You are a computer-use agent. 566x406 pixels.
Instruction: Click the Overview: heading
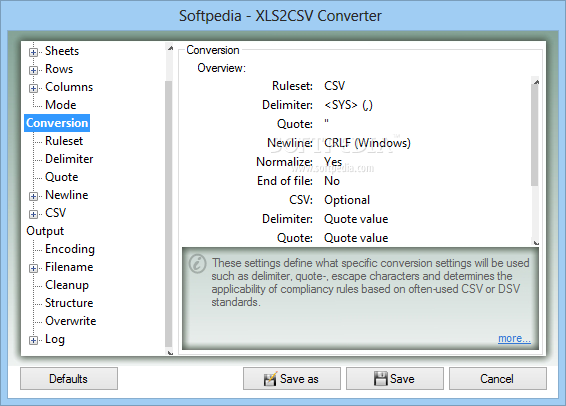222,68
